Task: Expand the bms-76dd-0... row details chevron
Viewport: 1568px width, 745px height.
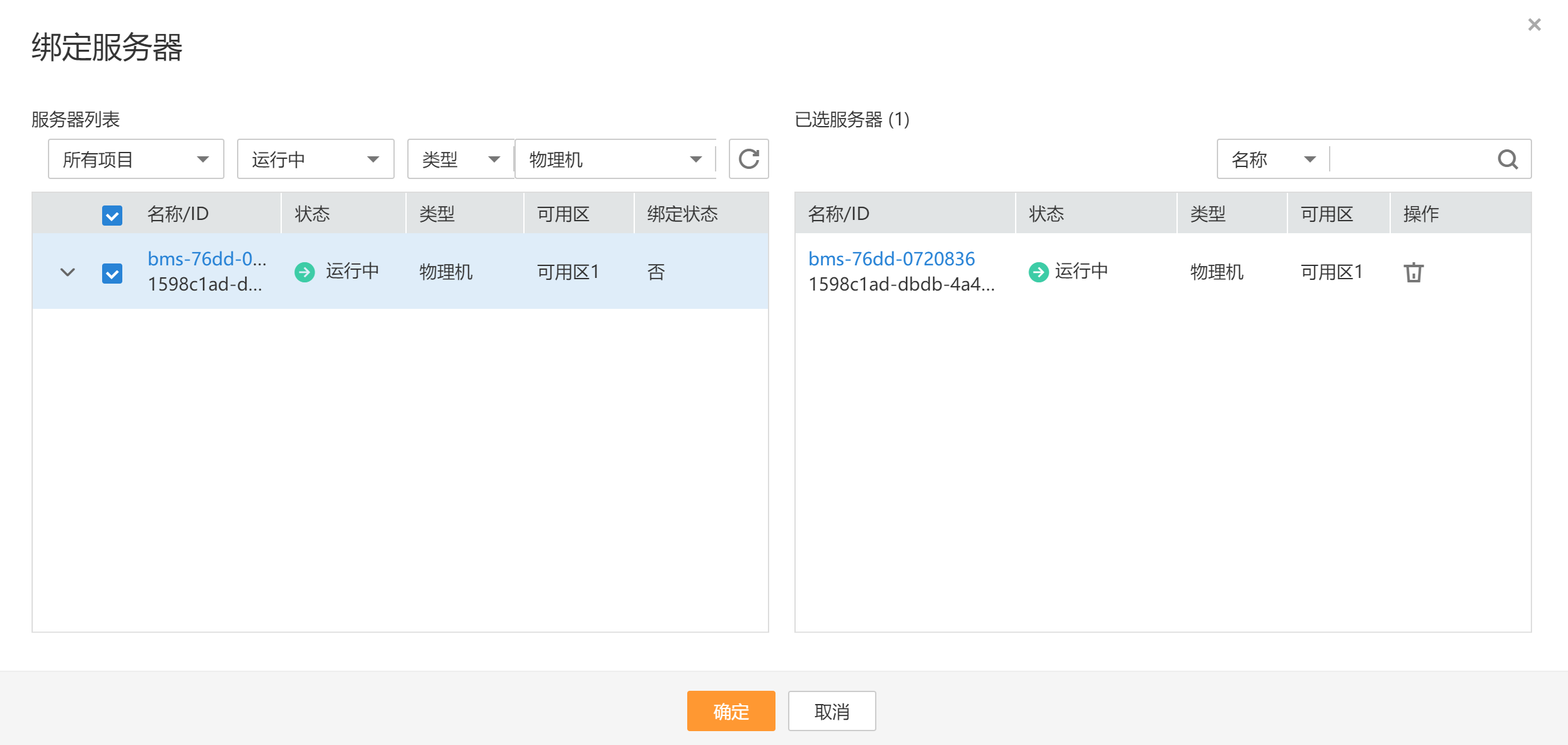Action: point(67,272)
